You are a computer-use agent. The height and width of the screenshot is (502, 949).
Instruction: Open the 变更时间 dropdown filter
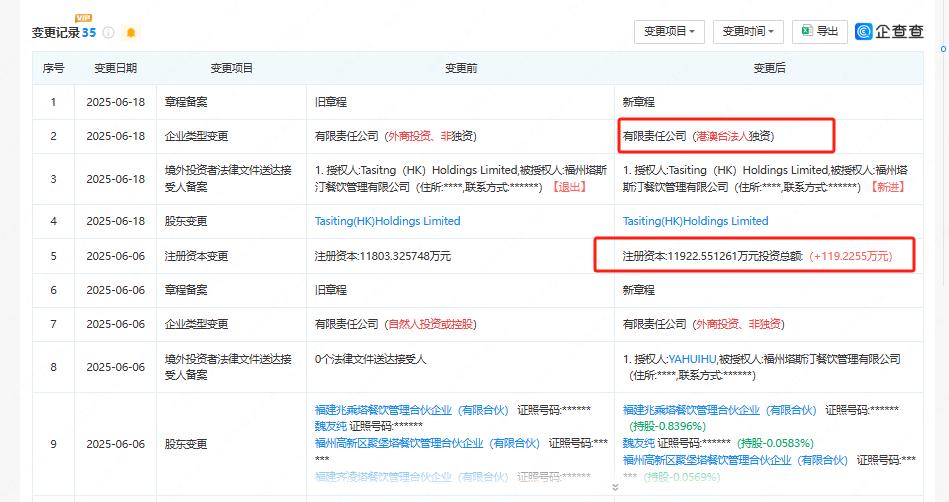748,31
